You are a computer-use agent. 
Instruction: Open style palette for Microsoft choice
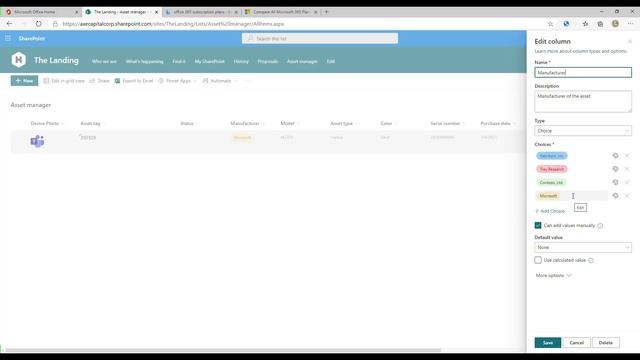click(615, 196)
